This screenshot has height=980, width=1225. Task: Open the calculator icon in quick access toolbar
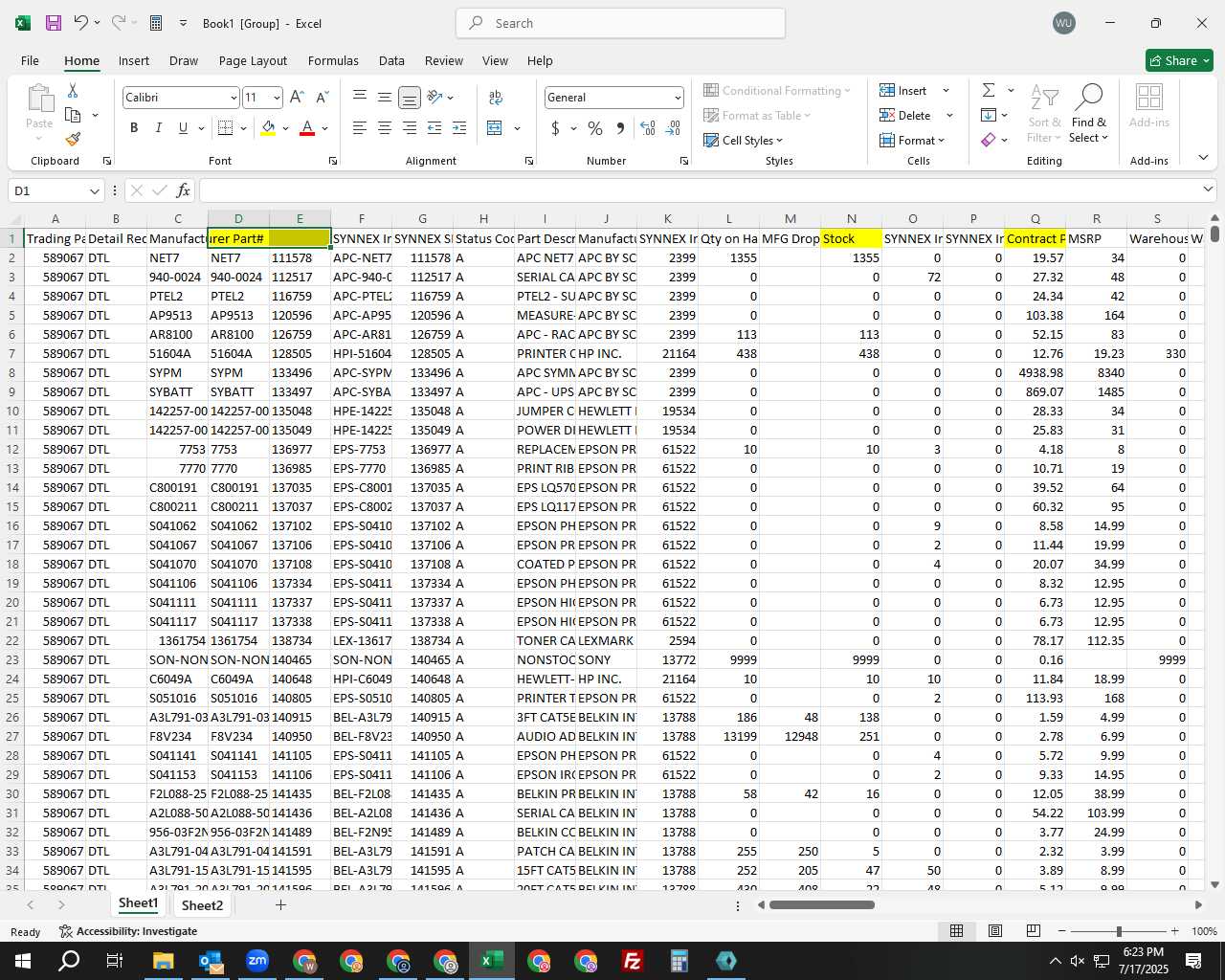tap(156, 23)
